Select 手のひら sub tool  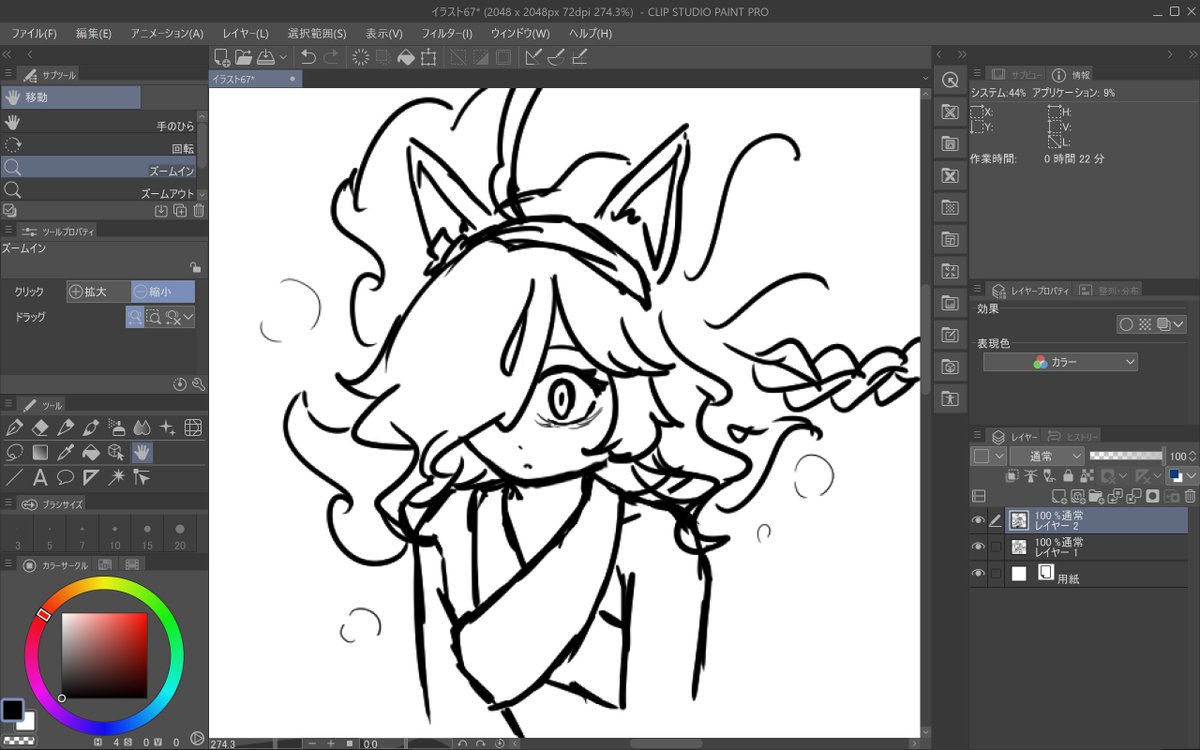pos(98,124)
